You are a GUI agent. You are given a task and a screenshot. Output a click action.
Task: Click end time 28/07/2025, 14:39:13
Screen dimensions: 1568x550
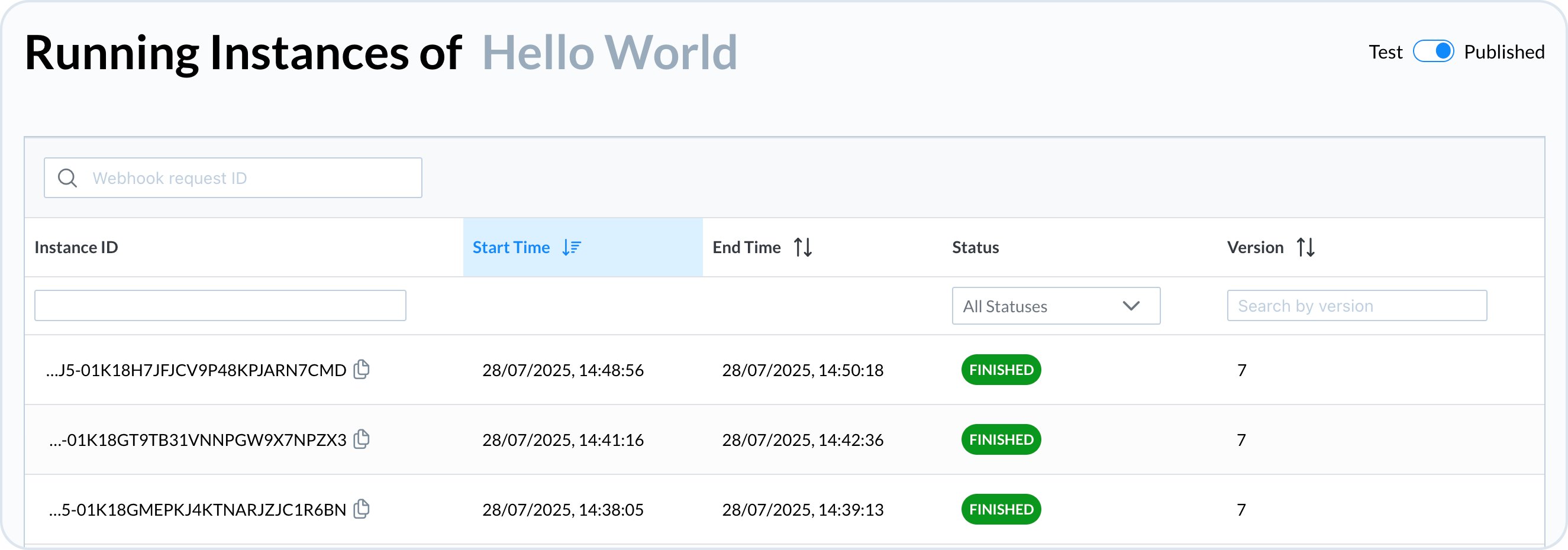pyautogui.click(x=803, y=510)
